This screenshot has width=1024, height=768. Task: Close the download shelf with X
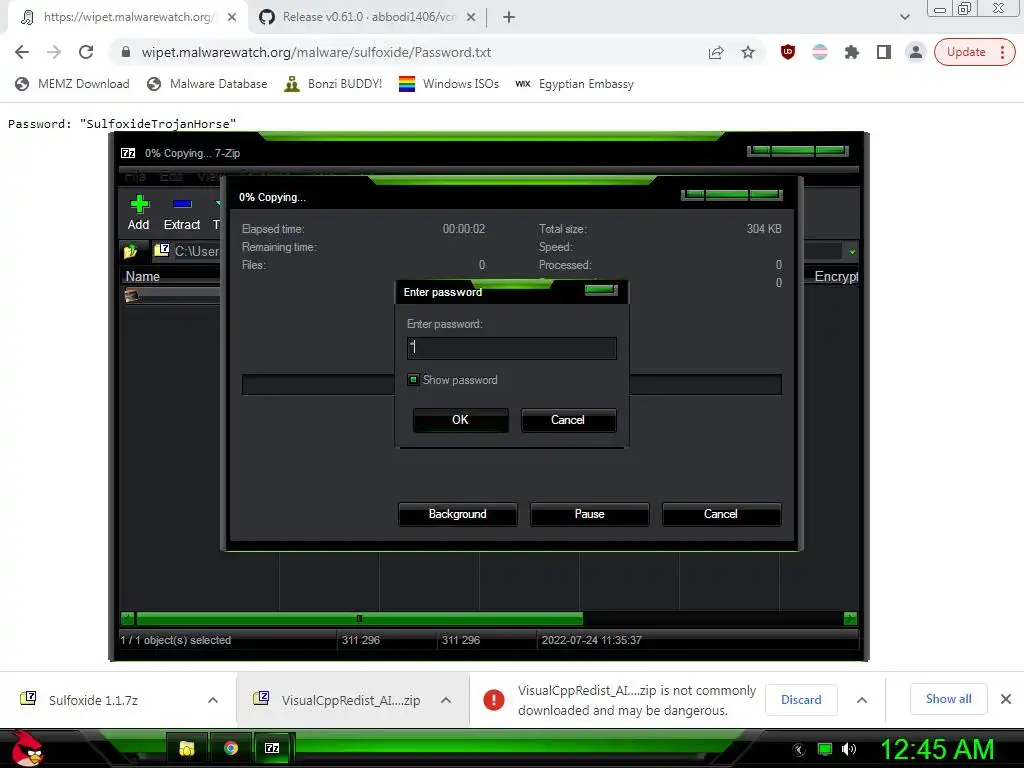coord(1006,699)
